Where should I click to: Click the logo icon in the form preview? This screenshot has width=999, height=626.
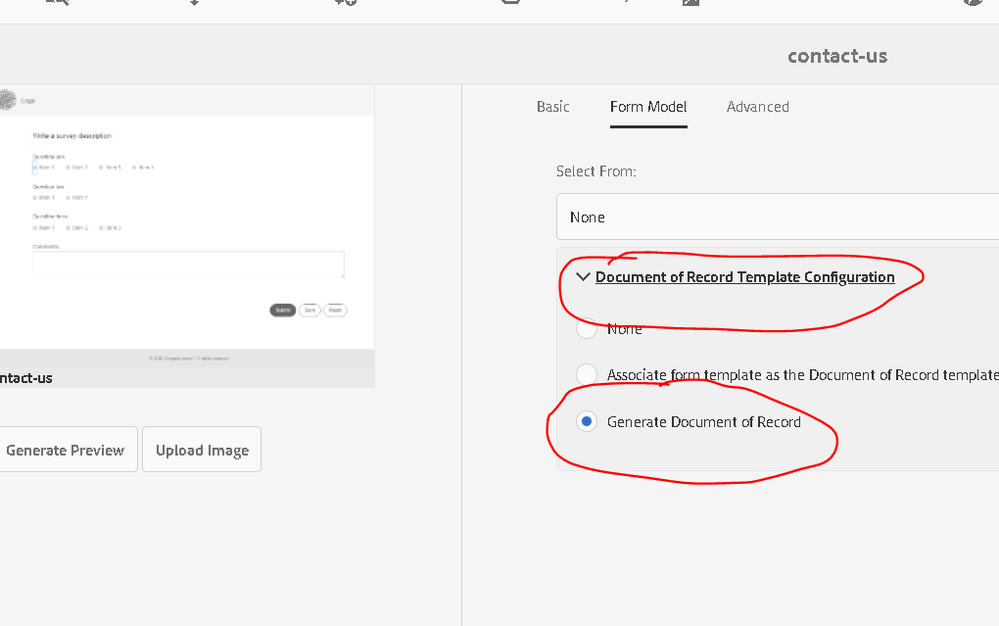click(x=8, y=100)
